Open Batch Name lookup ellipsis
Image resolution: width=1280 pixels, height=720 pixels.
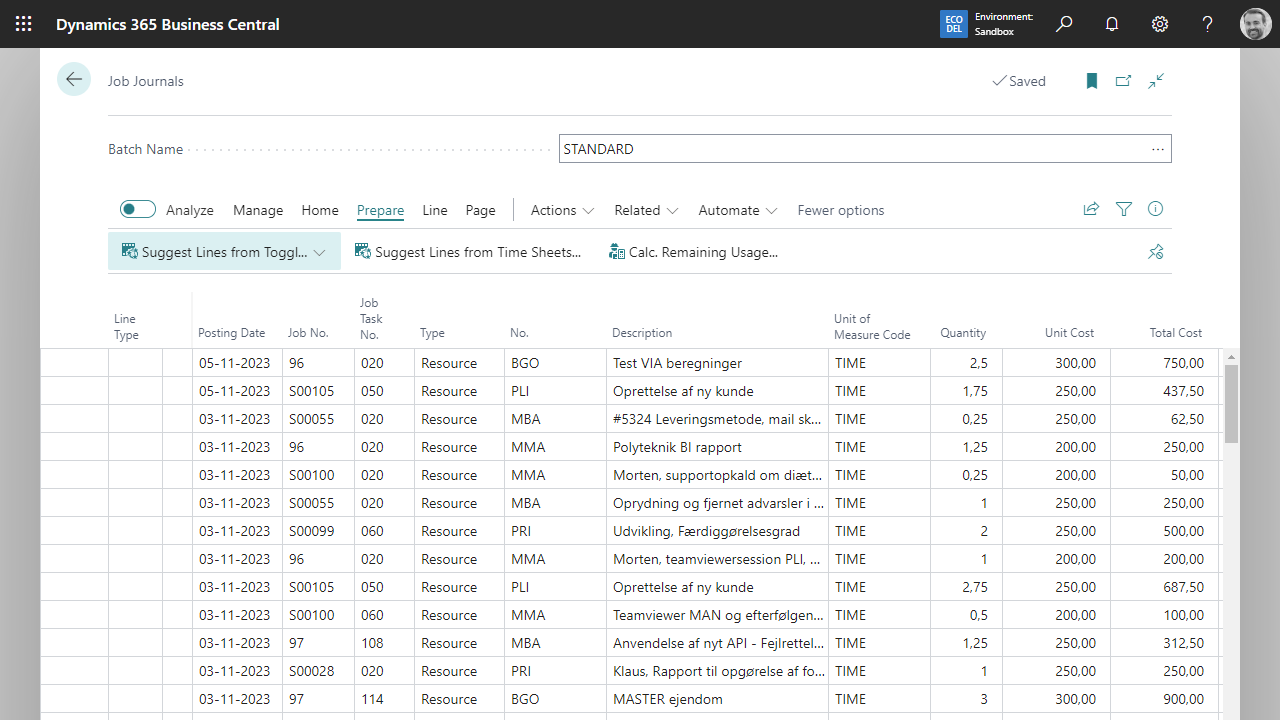1158,149
